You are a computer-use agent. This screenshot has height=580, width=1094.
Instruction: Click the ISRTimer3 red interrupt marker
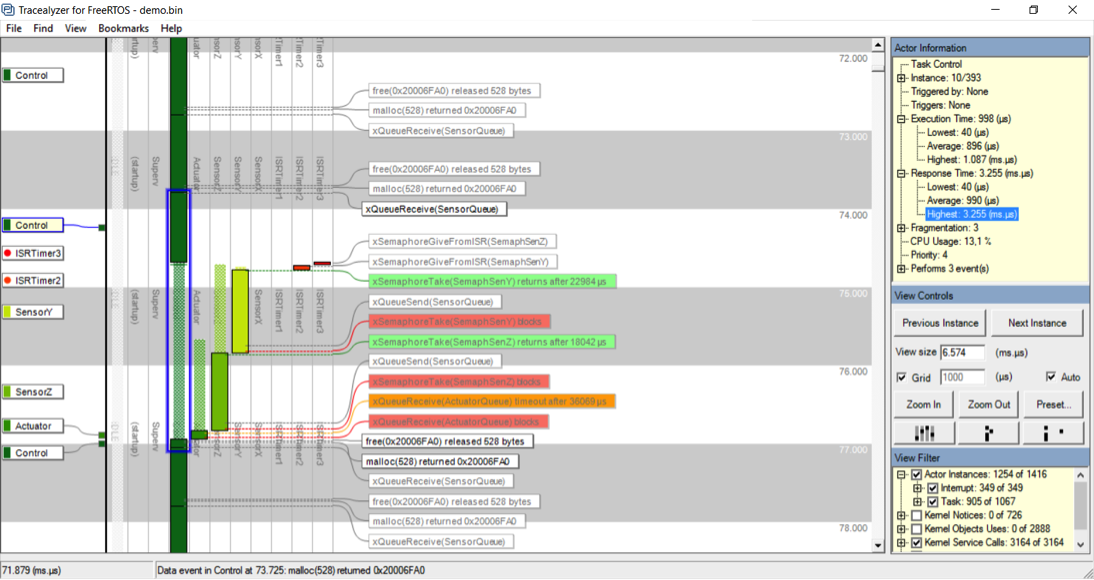point(322,263)
